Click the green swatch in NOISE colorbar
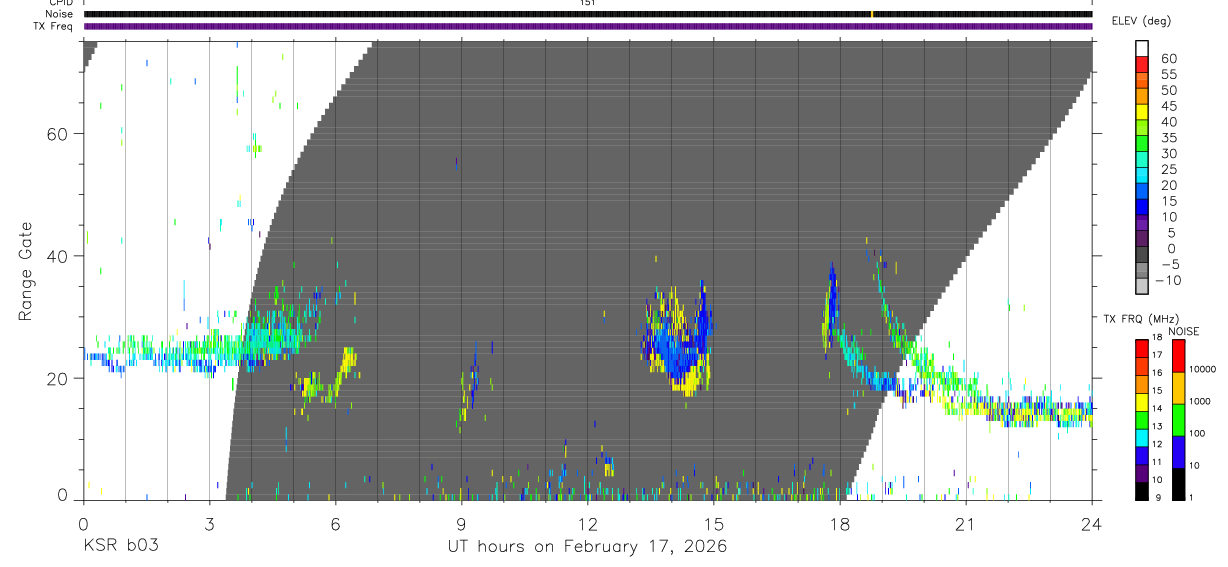 tap(1178, 419)
